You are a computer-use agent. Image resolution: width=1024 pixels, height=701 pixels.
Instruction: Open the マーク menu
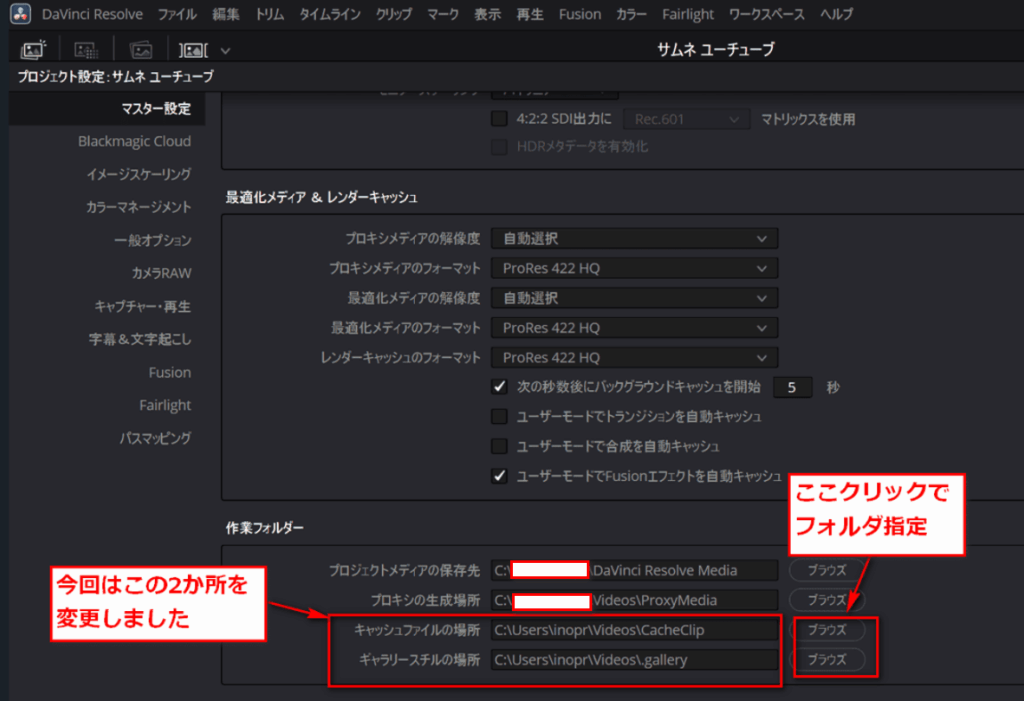coord(443,14)
